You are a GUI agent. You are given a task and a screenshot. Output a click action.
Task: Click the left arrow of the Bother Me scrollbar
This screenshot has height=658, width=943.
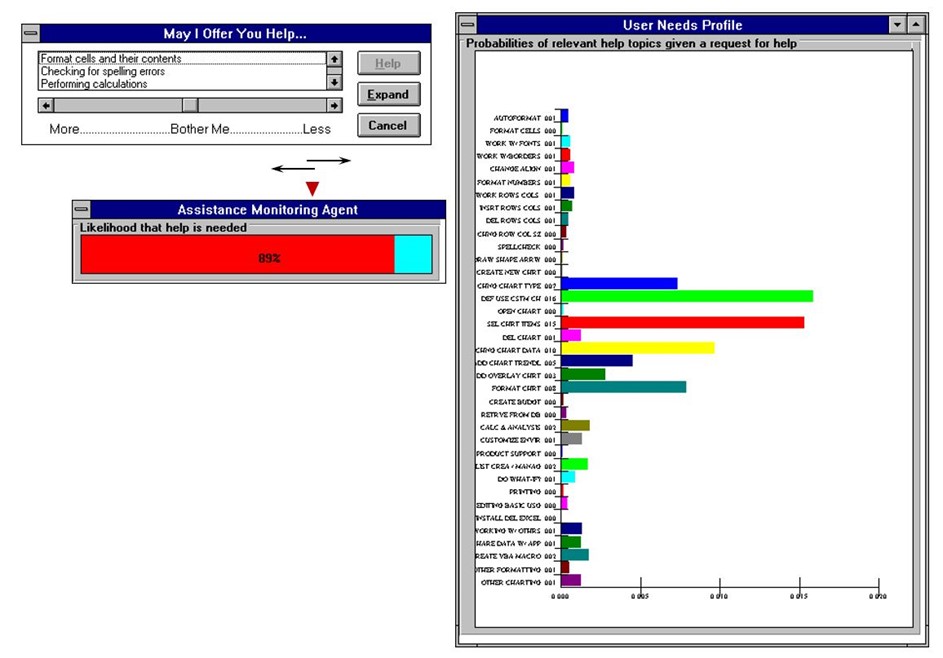47,105
